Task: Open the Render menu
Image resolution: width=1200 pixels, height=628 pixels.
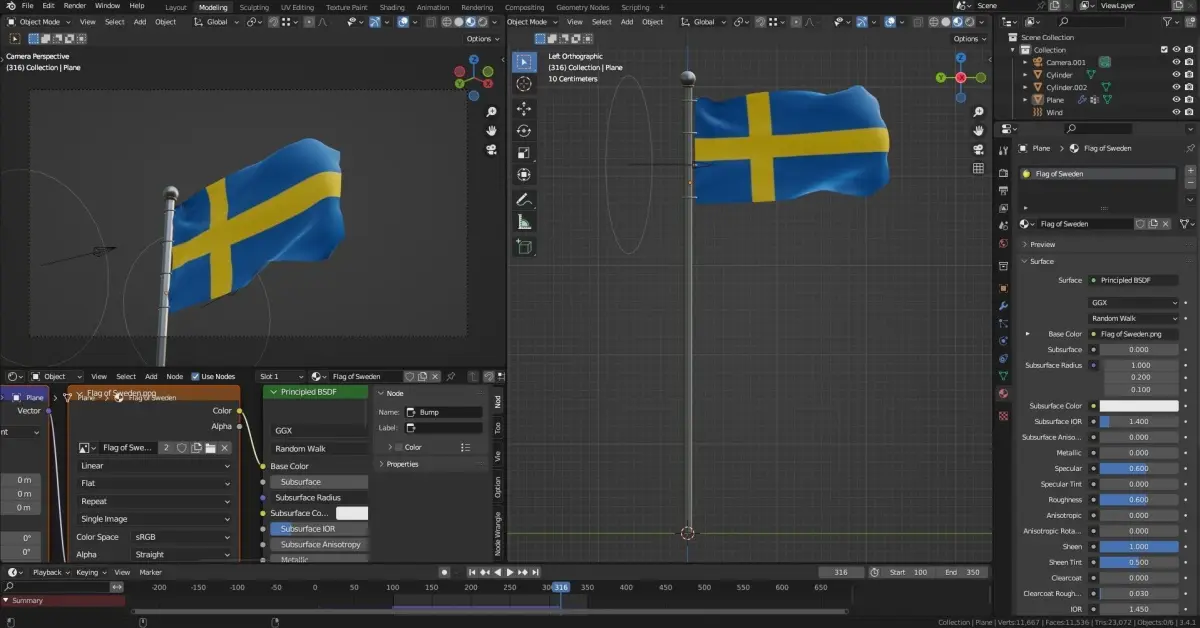Action: tap(74, 6)
